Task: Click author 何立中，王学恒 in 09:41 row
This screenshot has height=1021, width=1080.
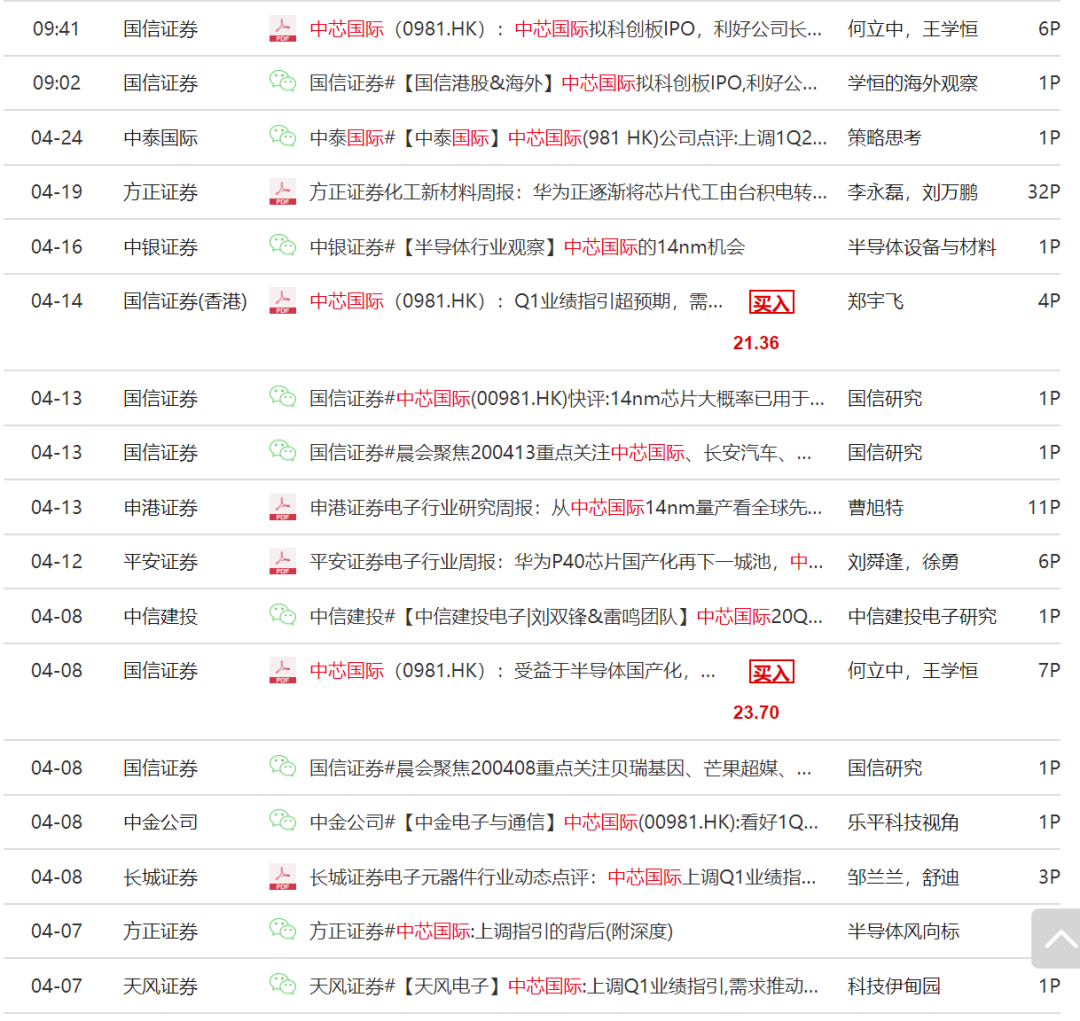Action: [912, 29]
